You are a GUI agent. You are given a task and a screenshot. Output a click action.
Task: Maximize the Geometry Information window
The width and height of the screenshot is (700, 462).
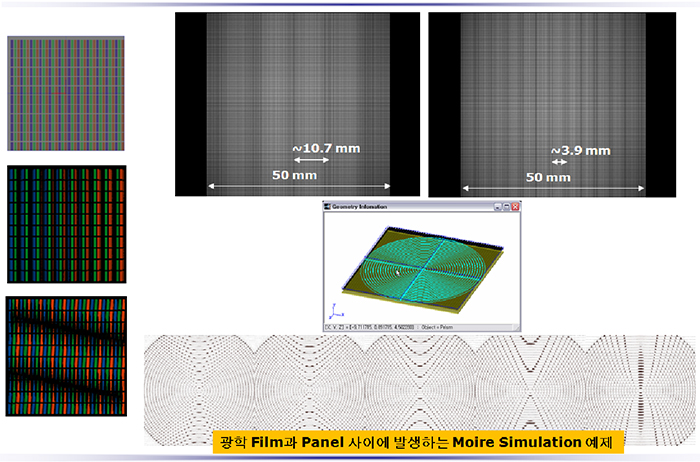click(x=505, y=207)
